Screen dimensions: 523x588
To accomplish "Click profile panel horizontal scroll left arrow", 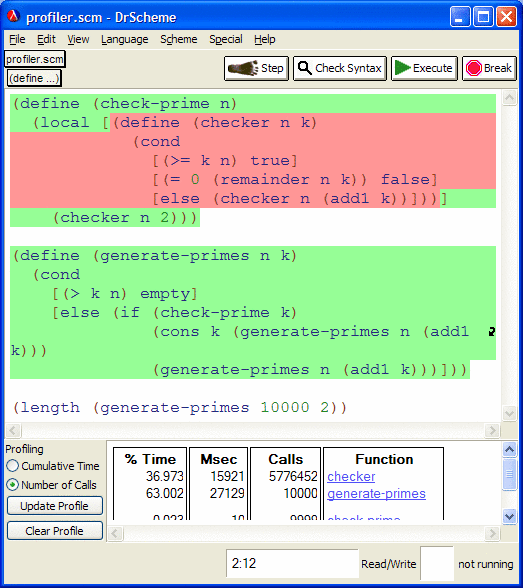I will pos(115,533).
